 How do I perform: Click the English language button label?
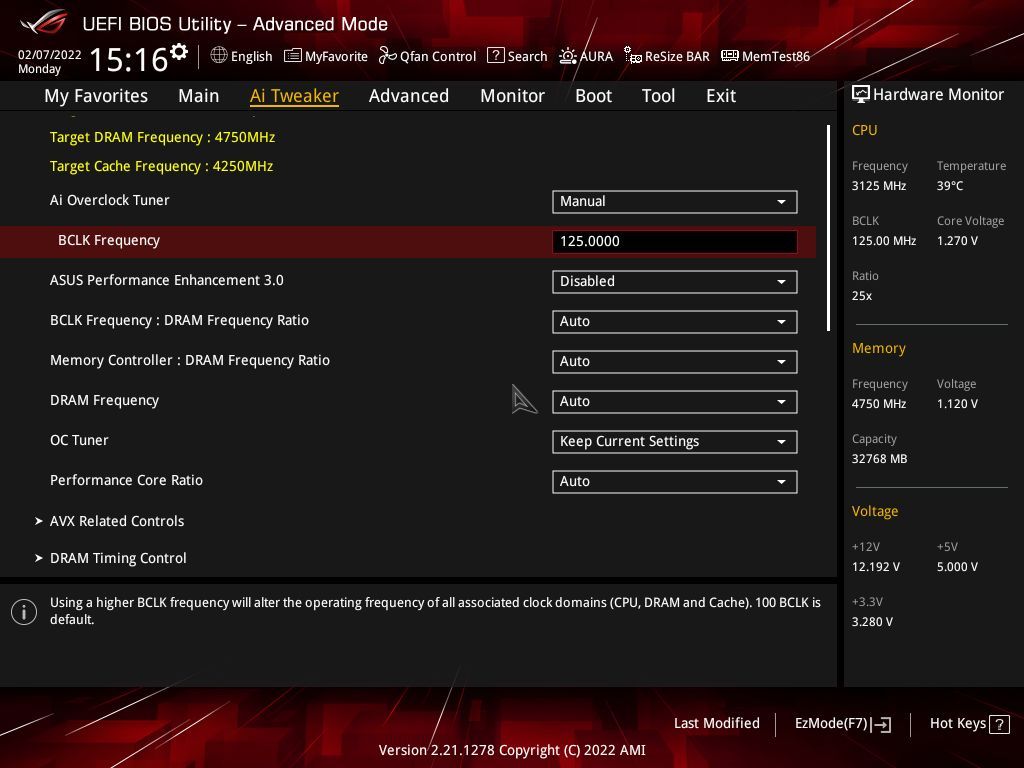pos(251,56)
